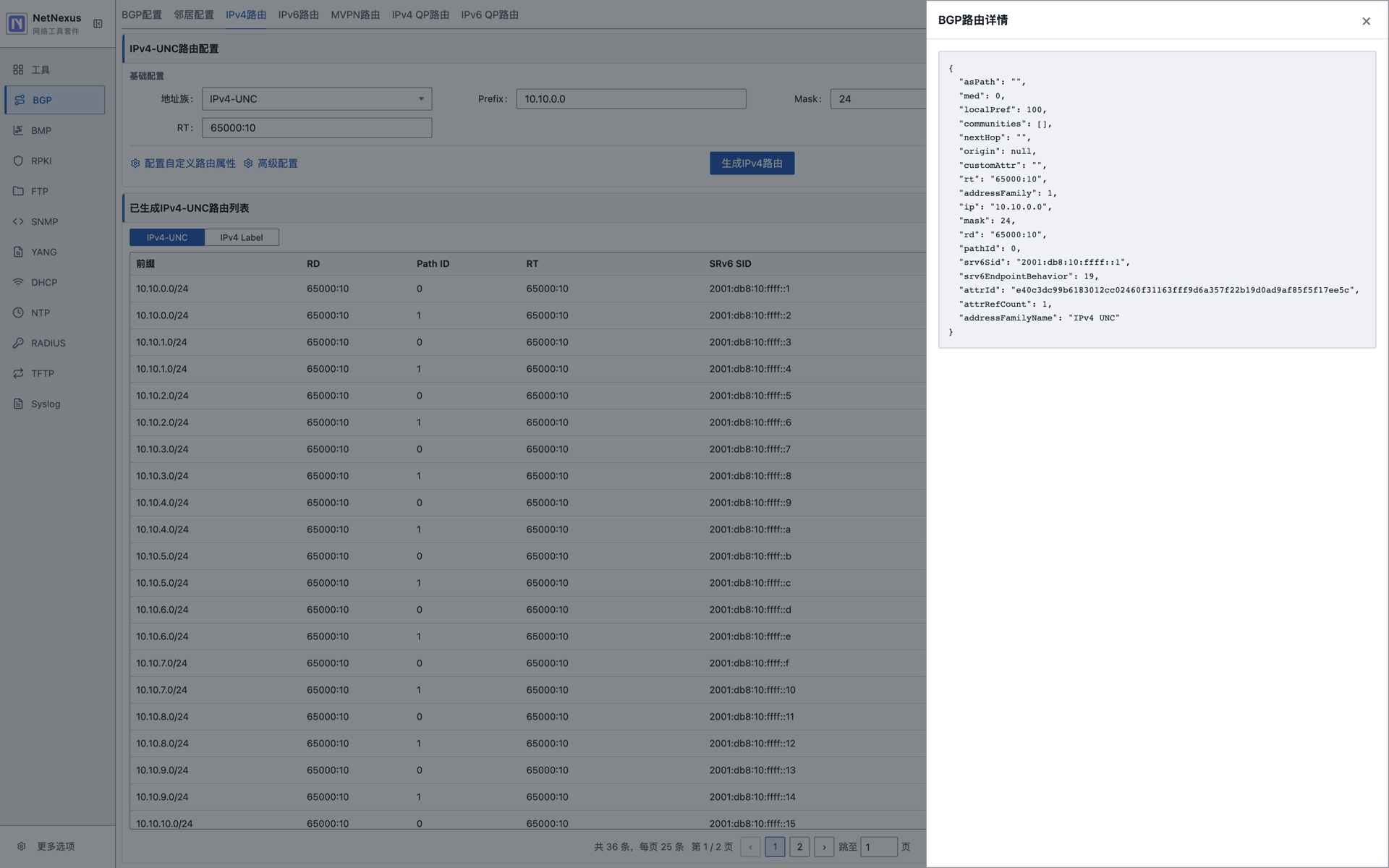
Task: Select the IPv4-UNC list toggle
Action: pos(167,237)
